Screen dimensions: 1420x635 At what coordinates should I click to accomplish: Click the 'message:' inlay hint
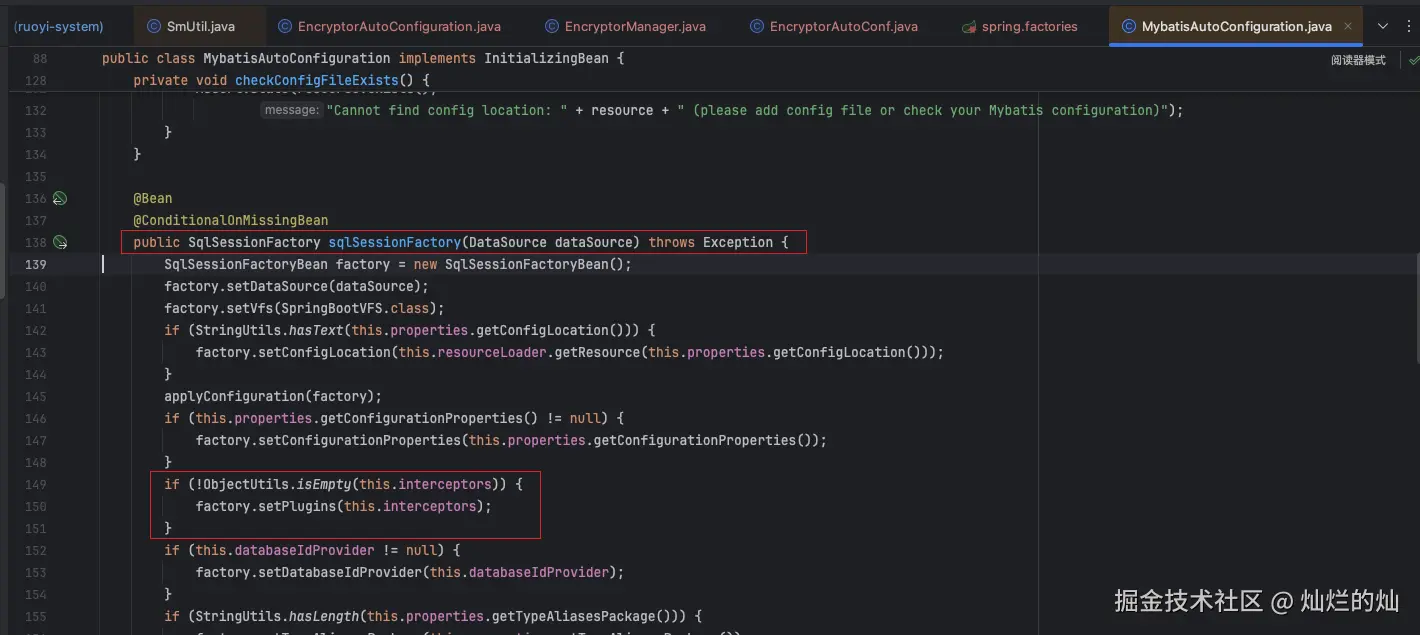[291, 110]
